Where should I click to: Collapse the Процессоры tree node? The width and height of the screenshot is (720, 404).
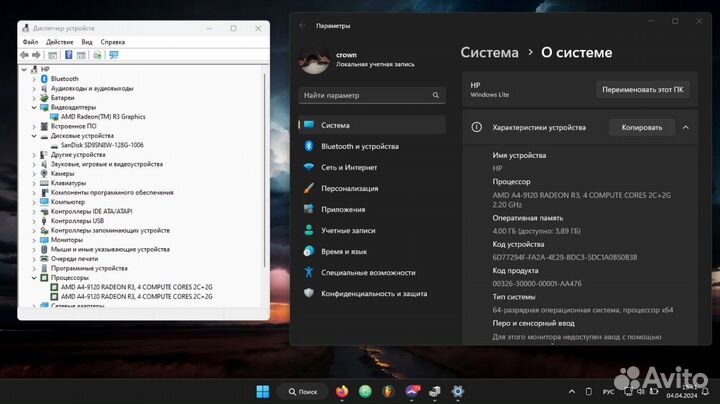(x=34, y=277)
